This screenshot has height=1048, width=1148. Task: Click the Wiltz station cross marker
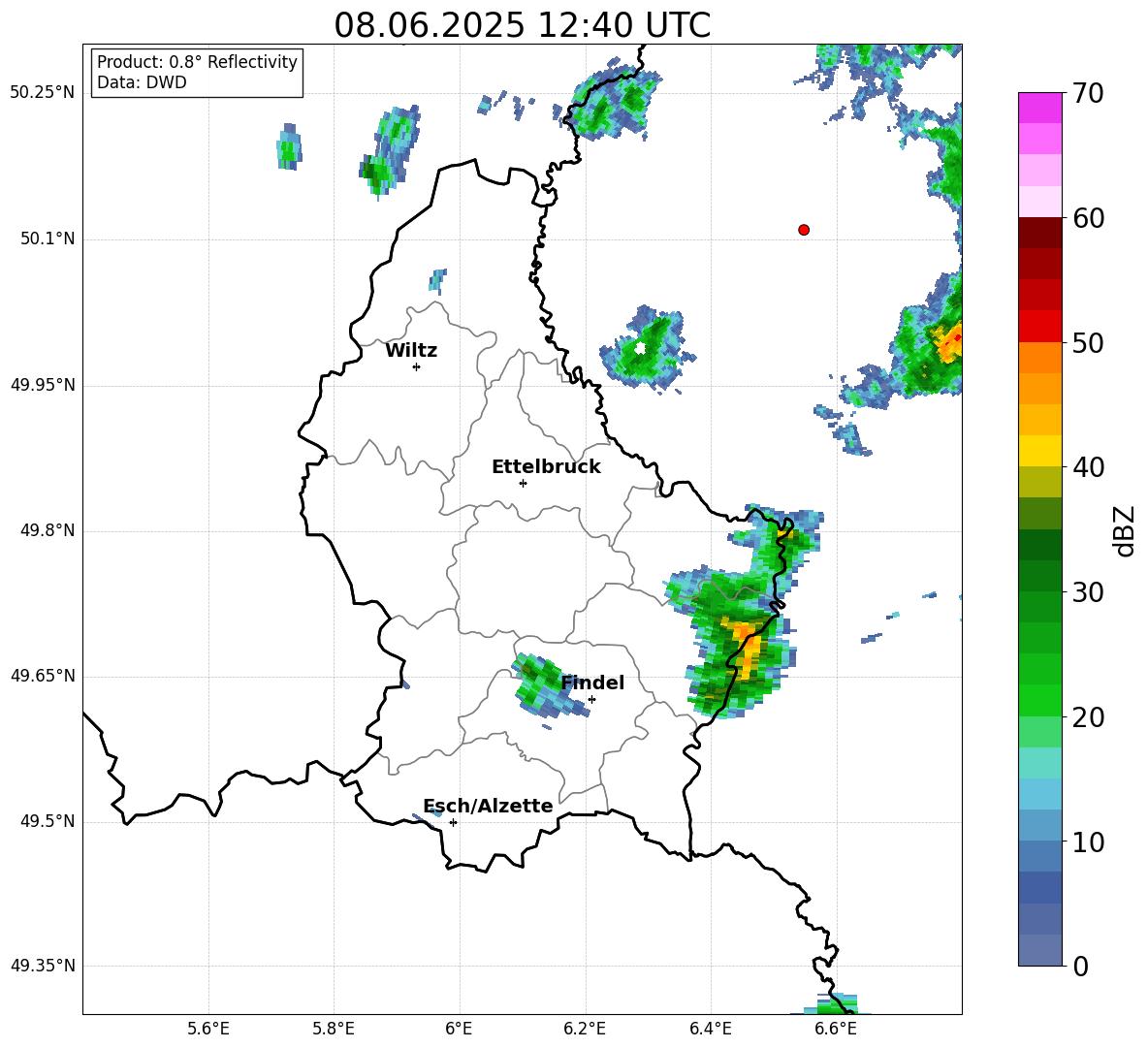pos(417,366)
